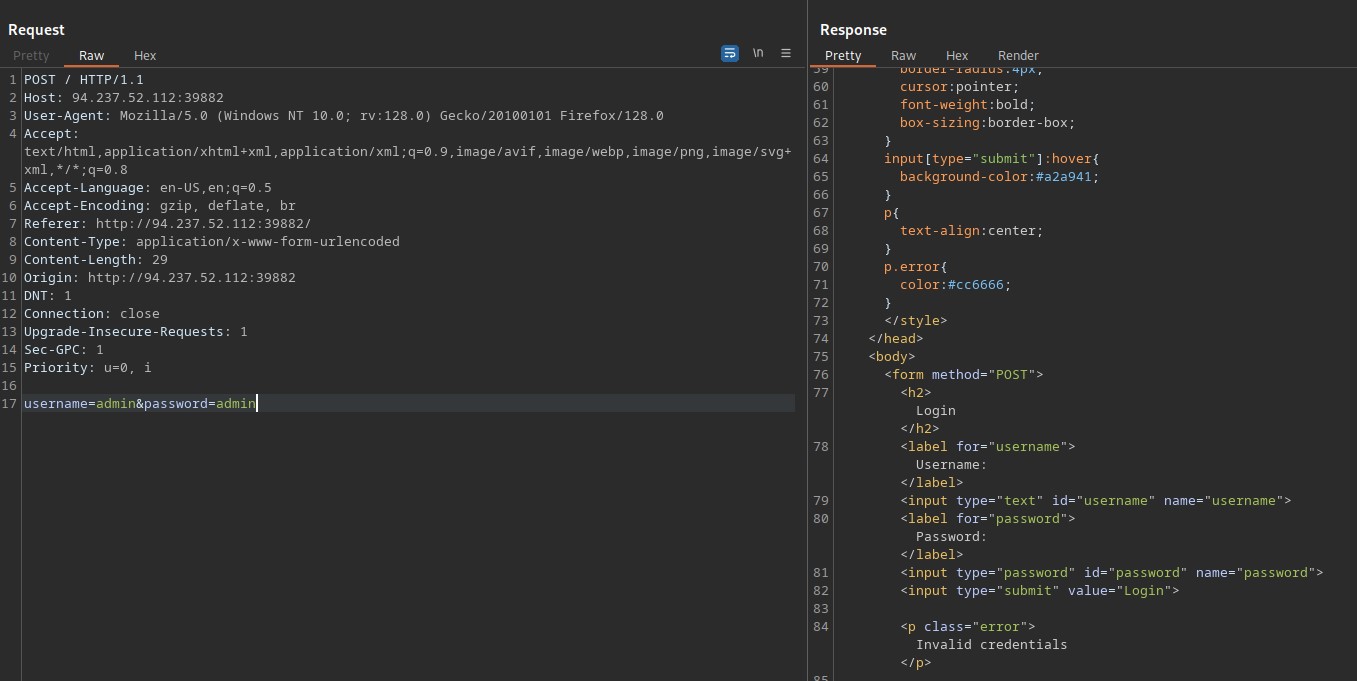Switch to the Pretty tab of the request
The image size is (1357, 681).
(x=31, y=56)
